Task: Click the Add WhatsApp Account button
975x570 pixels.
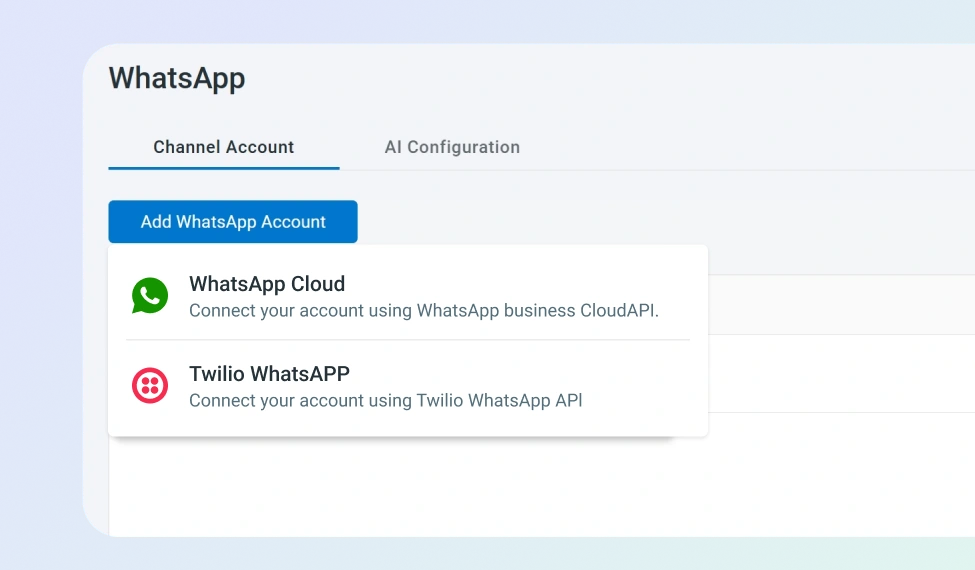Action: point(233,221)
